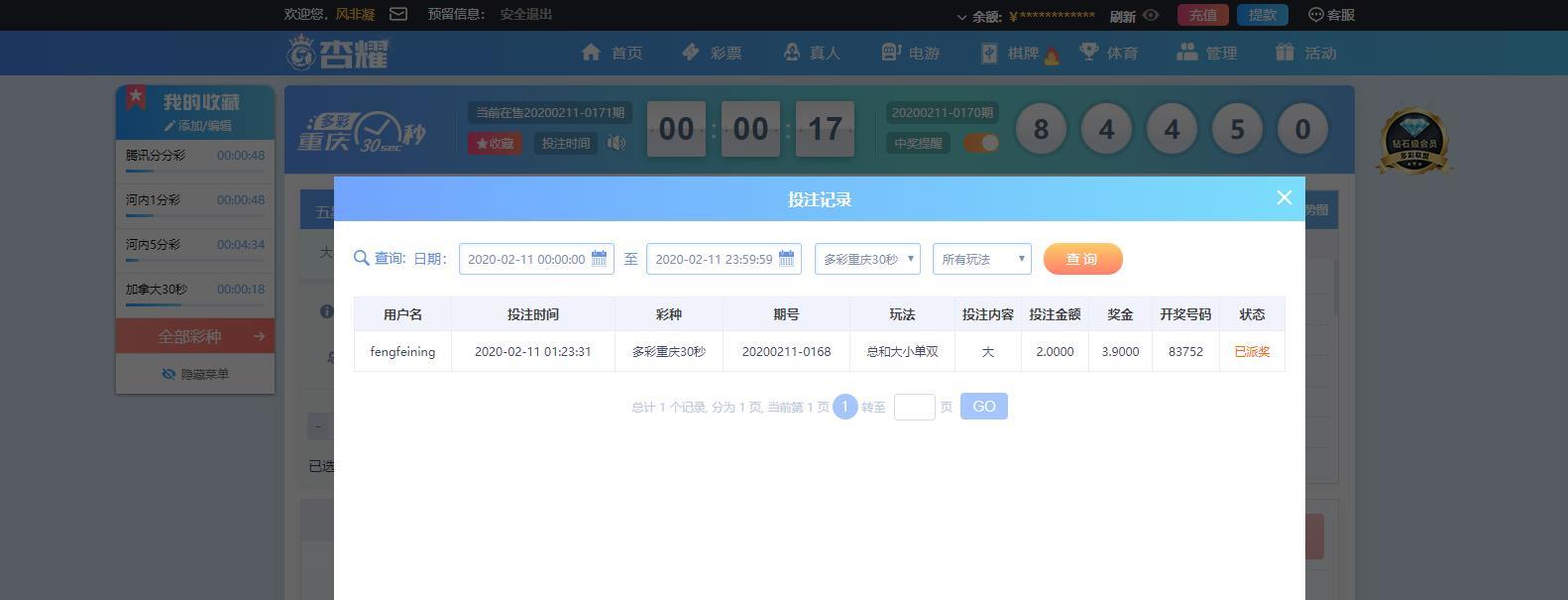
Task: Click the page jump input box
Action: (914, 407)
